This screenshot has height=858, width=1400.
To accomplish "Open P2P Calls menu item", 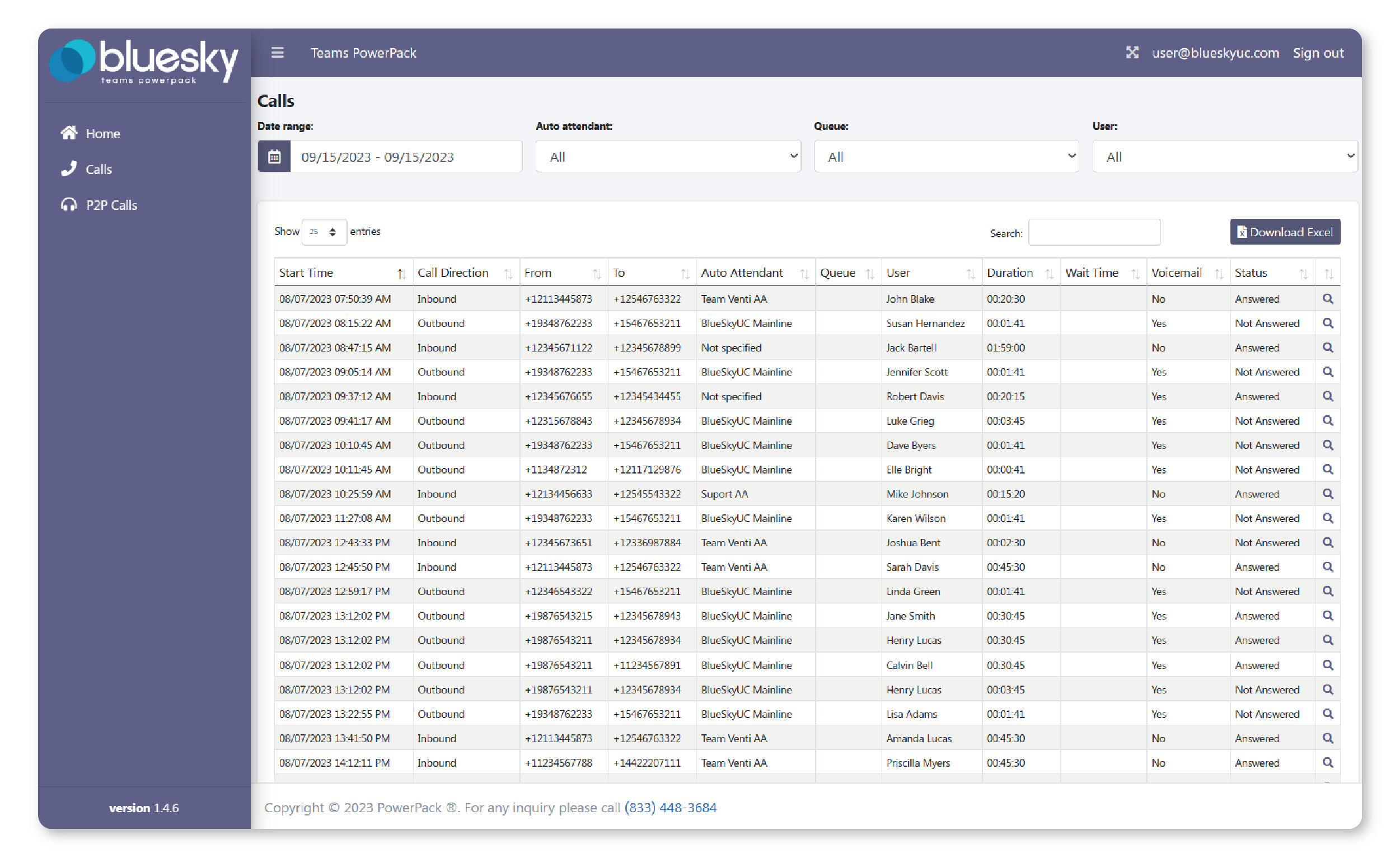I will 111,205.
